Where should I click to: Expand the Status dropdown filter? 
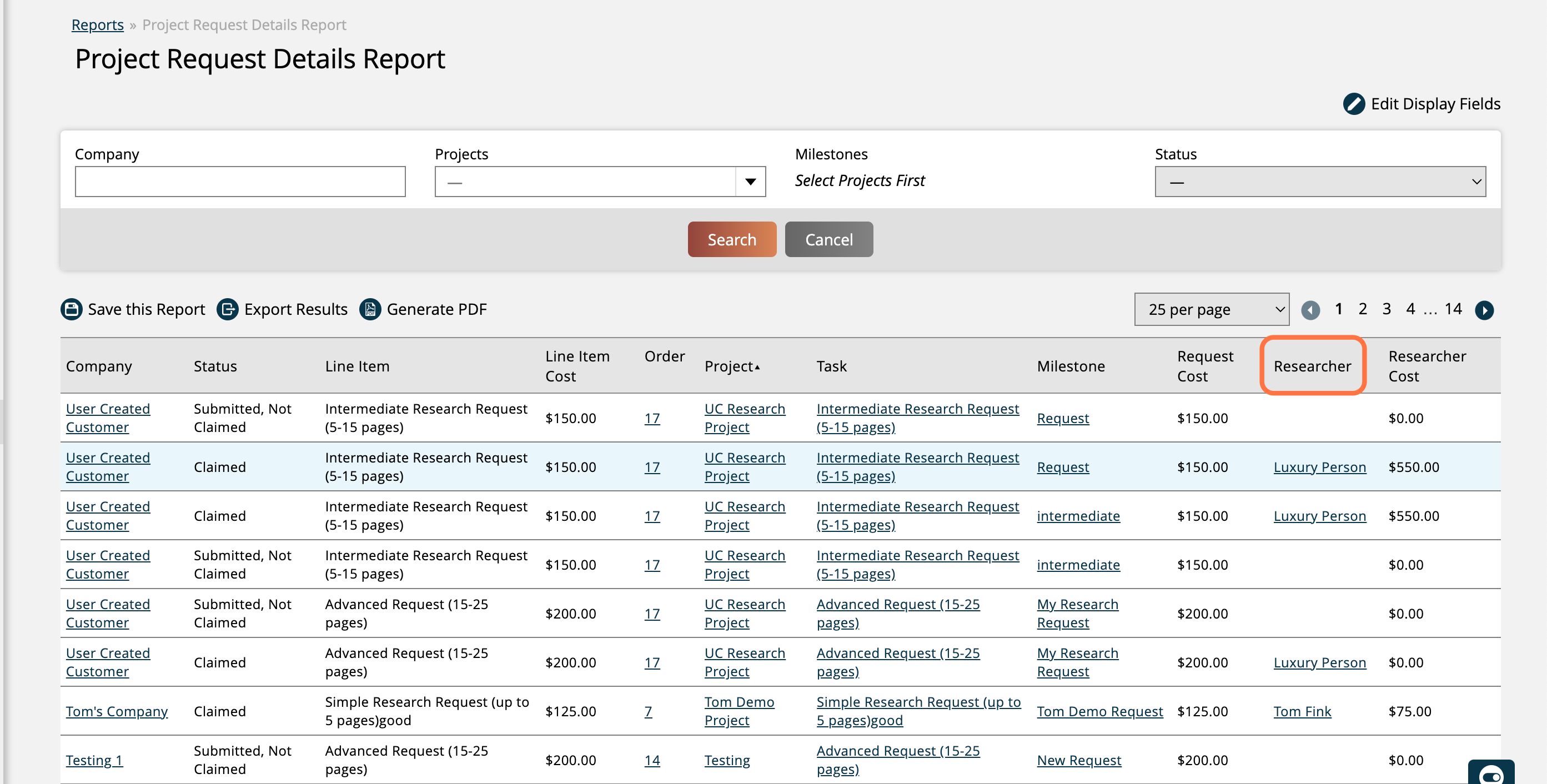pos(1320,182)
